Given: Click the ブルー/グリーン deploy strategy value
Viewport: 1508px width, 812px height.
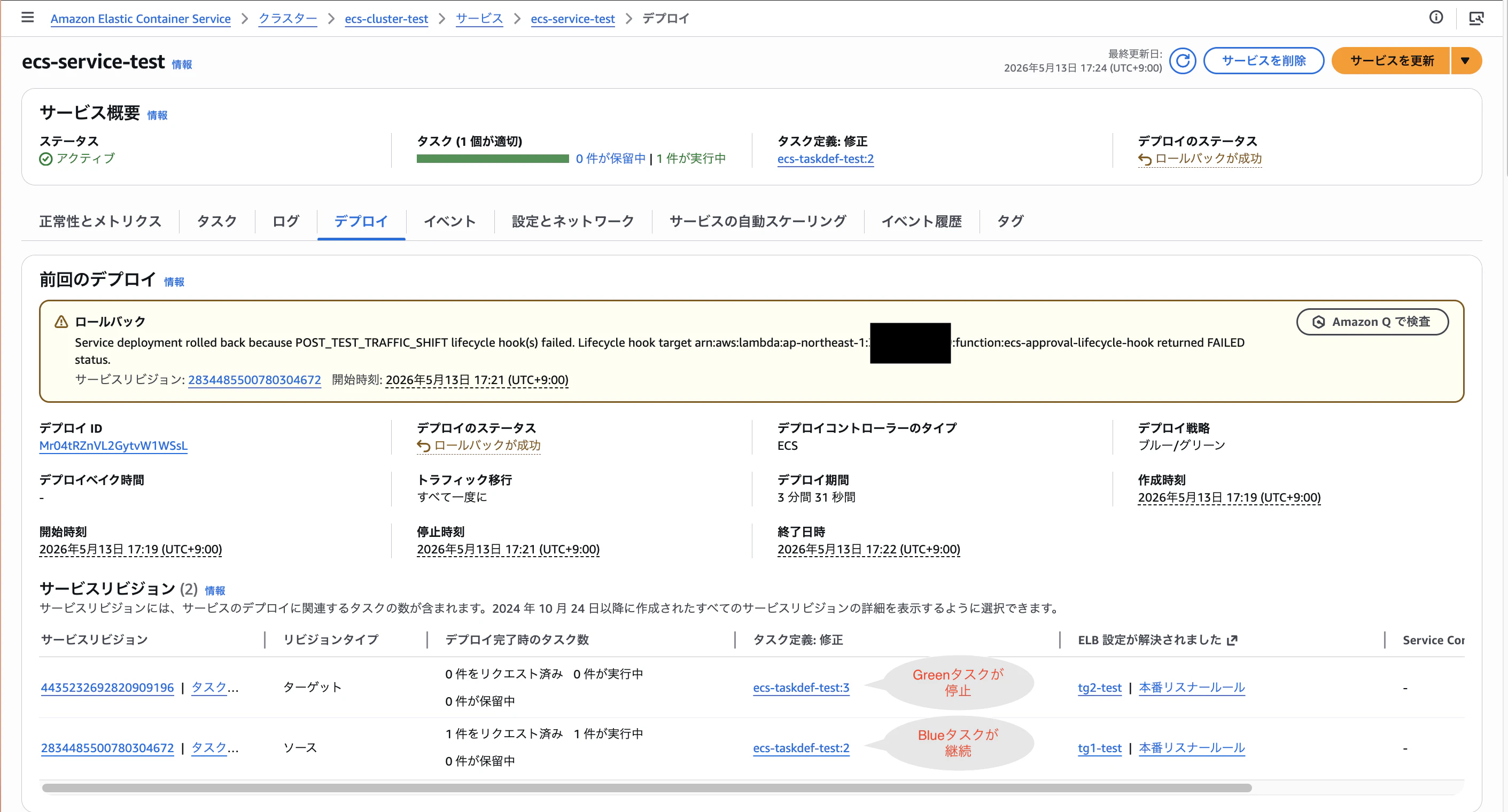Looking at the screenshot, I should pos(1181,446).
